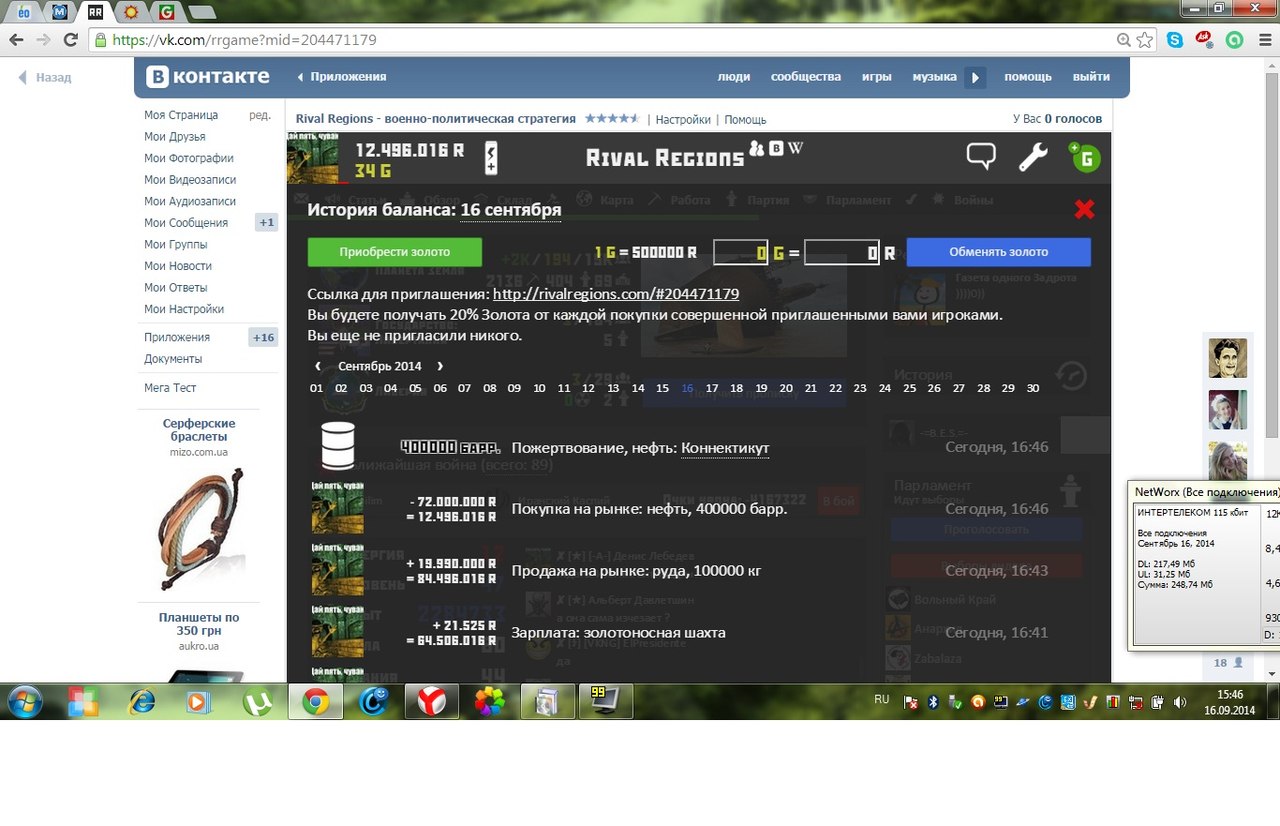Select day 15 in September calendar

[x=662, y=388]
